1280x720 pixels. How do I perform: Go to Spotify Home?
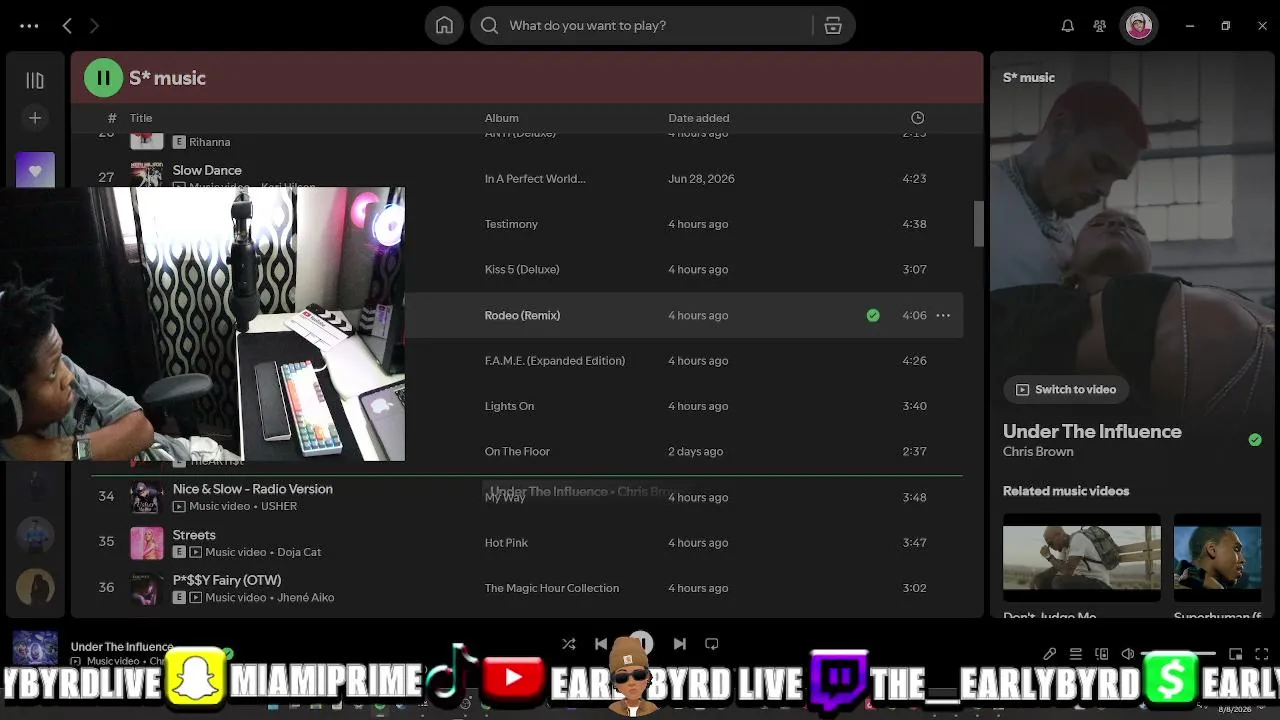point(444,26)
